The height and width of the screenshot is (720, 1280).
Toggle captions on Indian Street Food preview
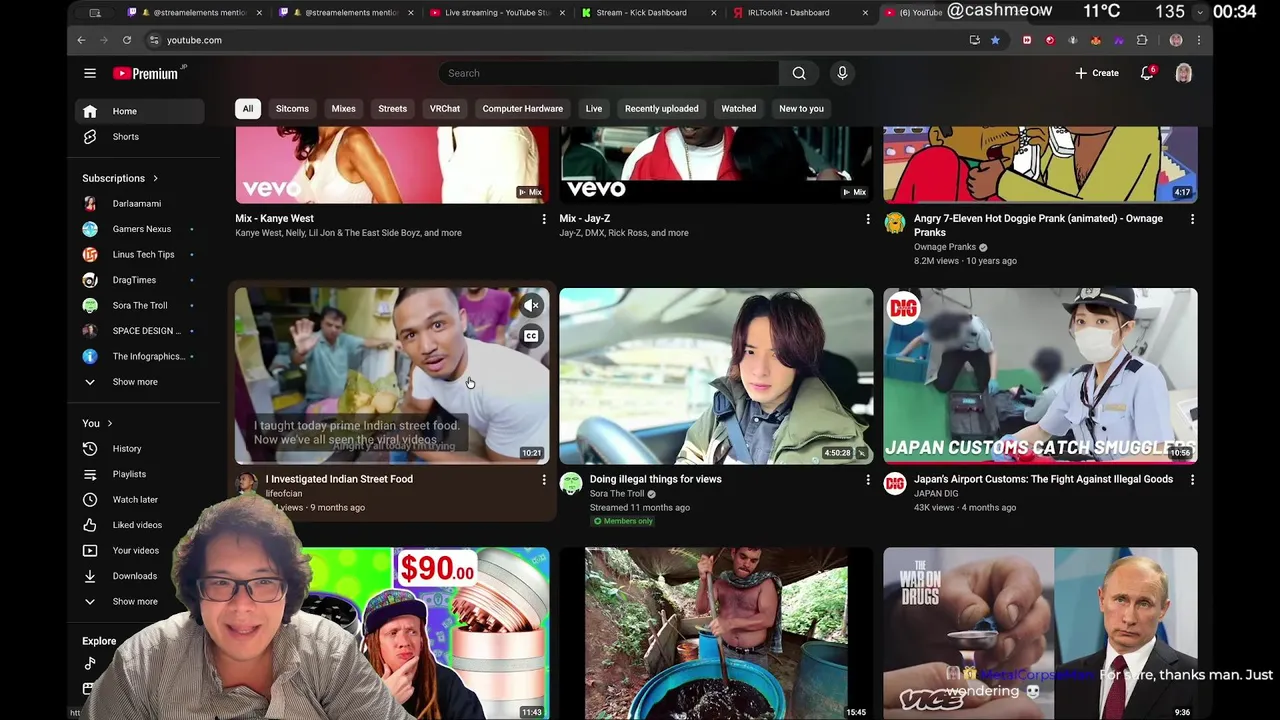pyautogui.click(x=531, y=336)
